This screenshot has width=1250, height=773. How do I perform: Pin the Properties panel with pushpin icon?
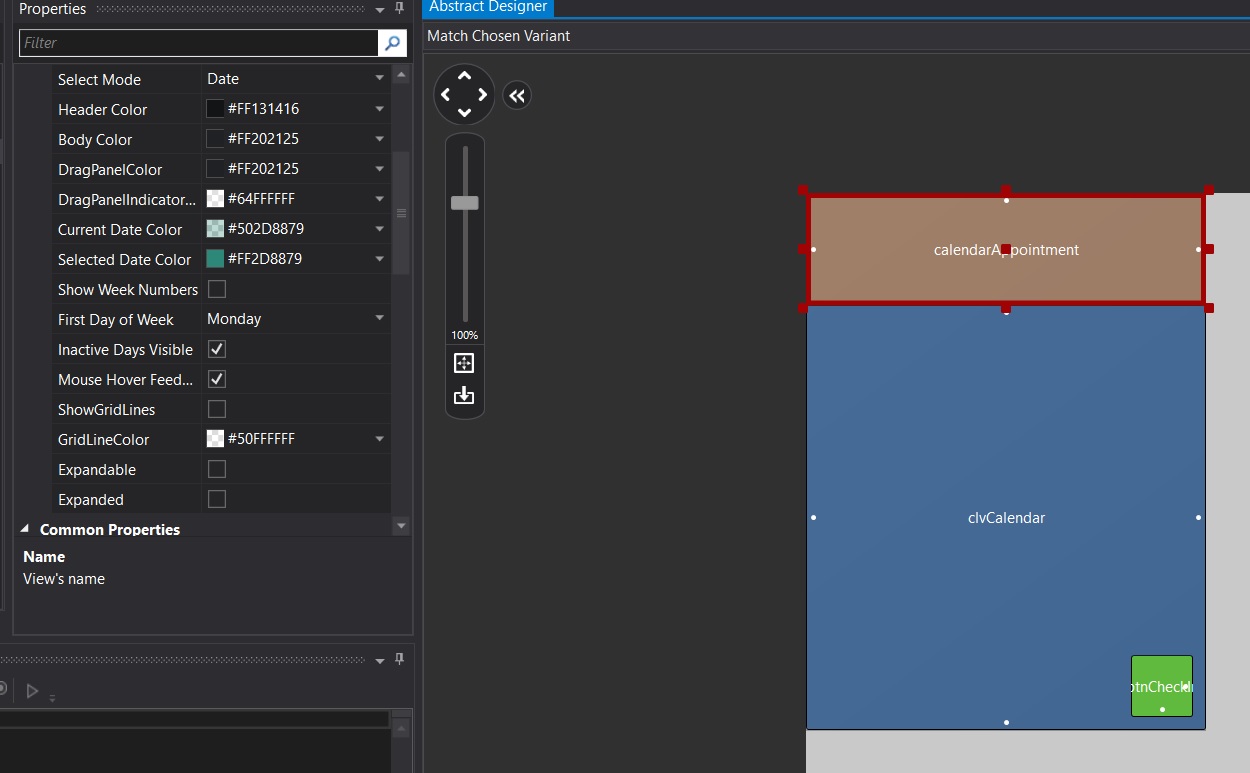tap(400, 9)
